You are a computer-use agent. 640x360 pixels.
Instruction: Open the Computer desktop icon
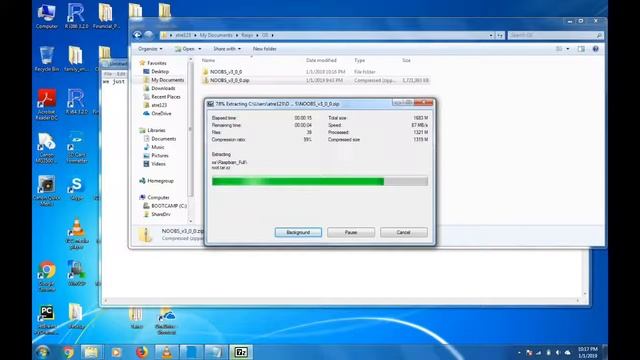click(x=47, y=16)
